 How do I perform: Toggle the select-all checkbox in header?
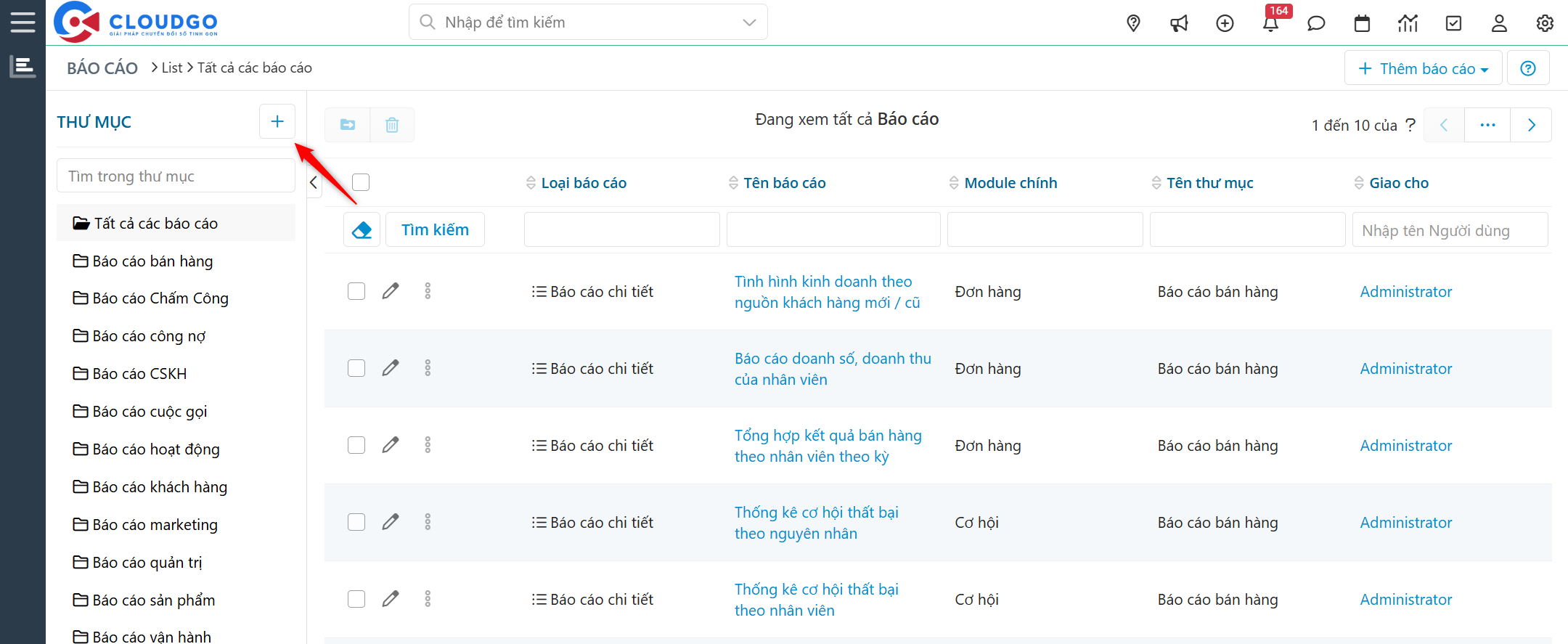coord(361,182)
